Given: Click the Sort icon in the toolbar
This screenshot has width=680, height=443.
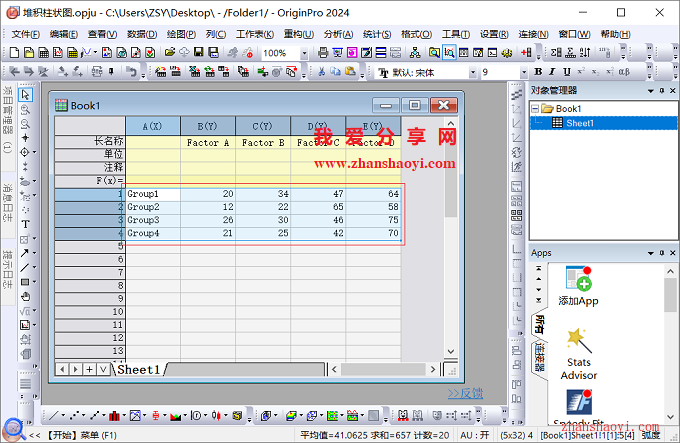Looking at the screenshot, I should [585, 53].
